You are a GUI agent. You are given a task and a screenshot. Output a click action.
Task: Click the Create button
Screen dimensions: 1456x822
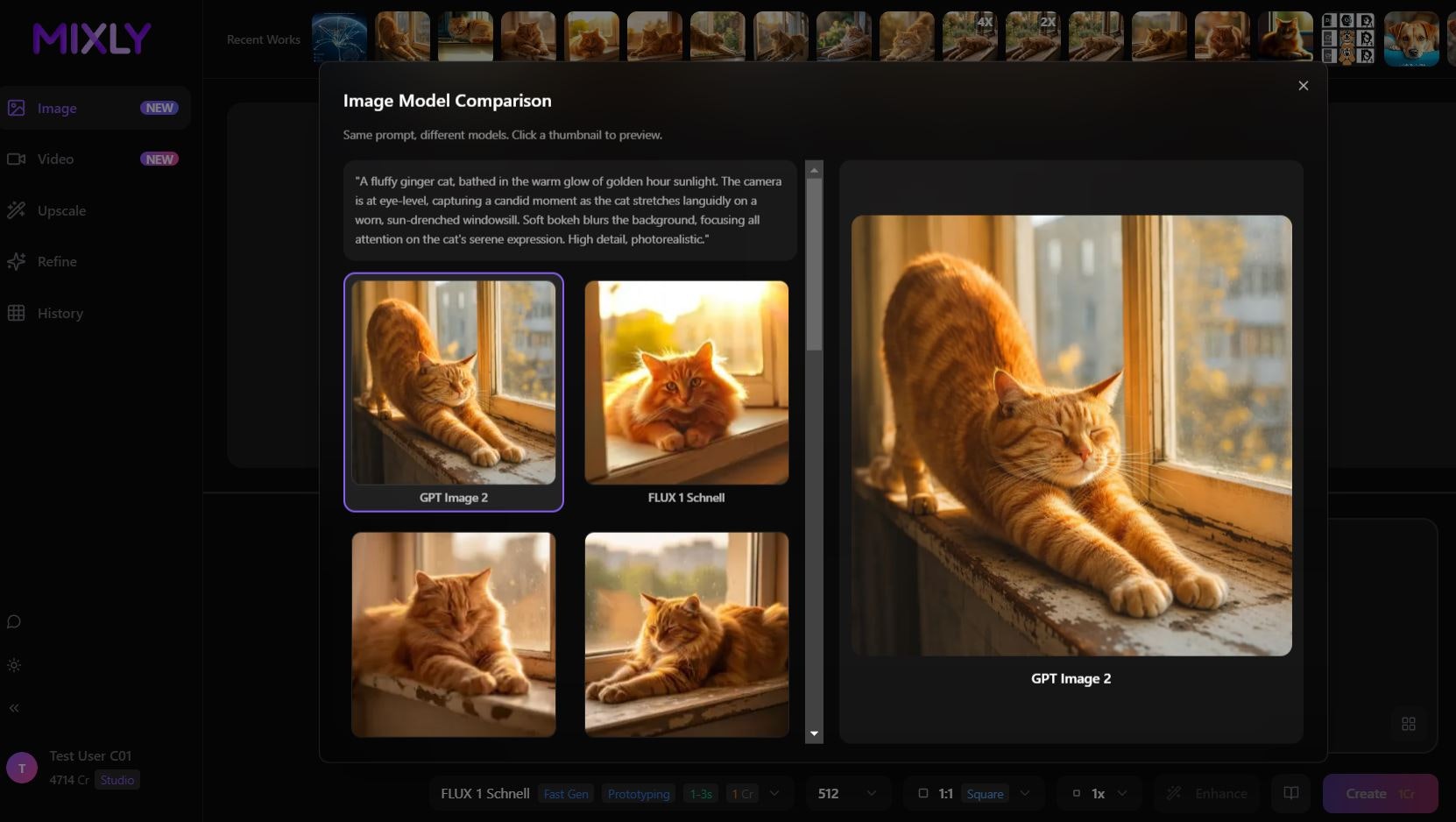point(1380,793)
